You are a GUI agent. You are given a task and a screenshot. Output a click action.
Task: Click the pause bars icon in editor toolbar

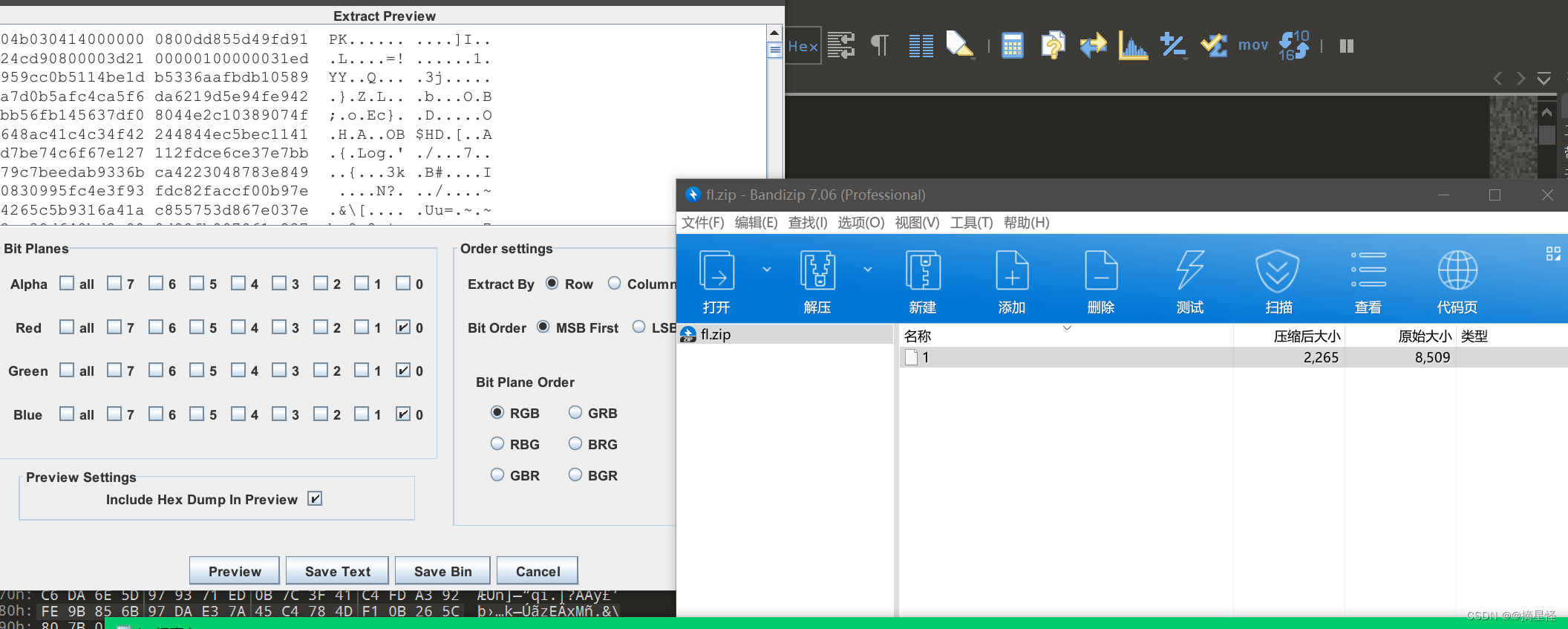click(1347, 46)
